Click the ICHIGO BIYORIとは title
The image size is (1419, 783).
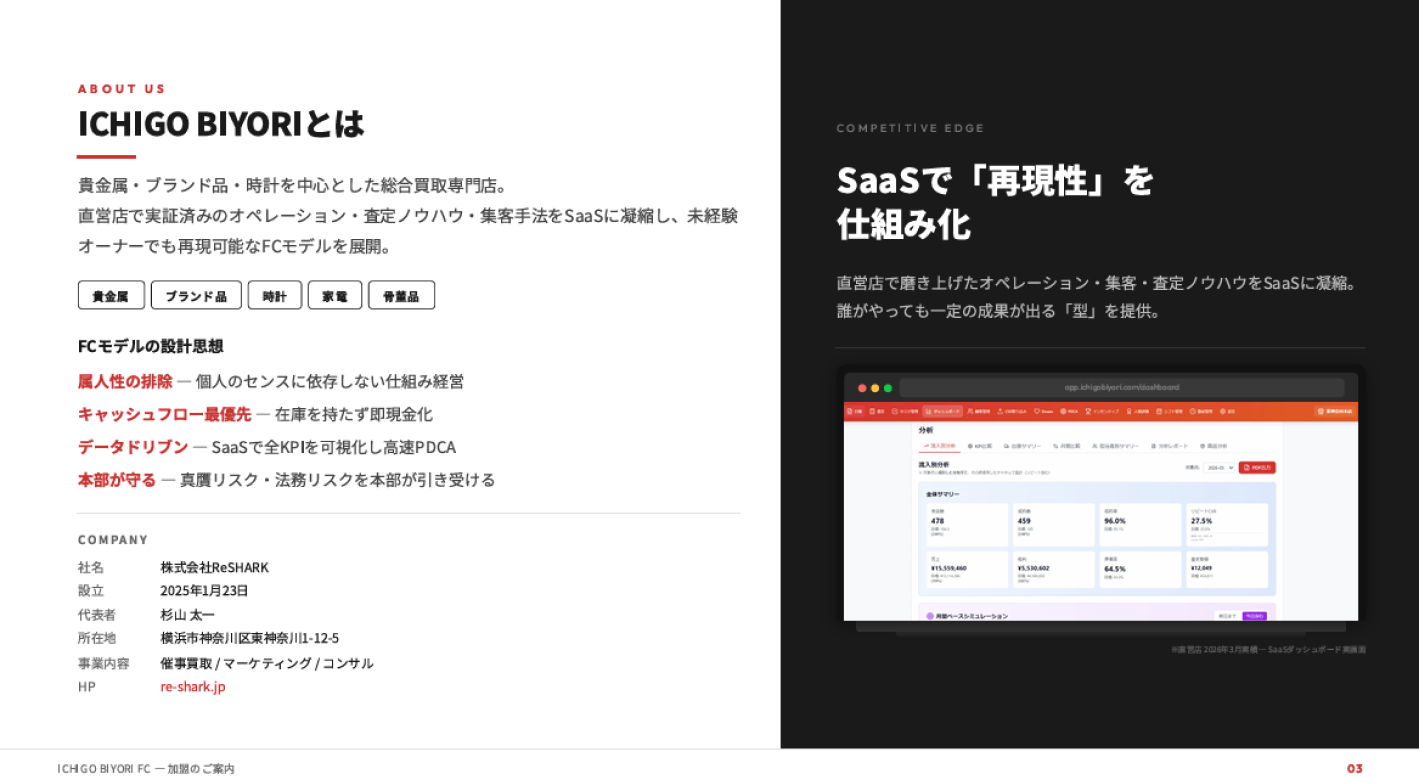pos(221,123)
